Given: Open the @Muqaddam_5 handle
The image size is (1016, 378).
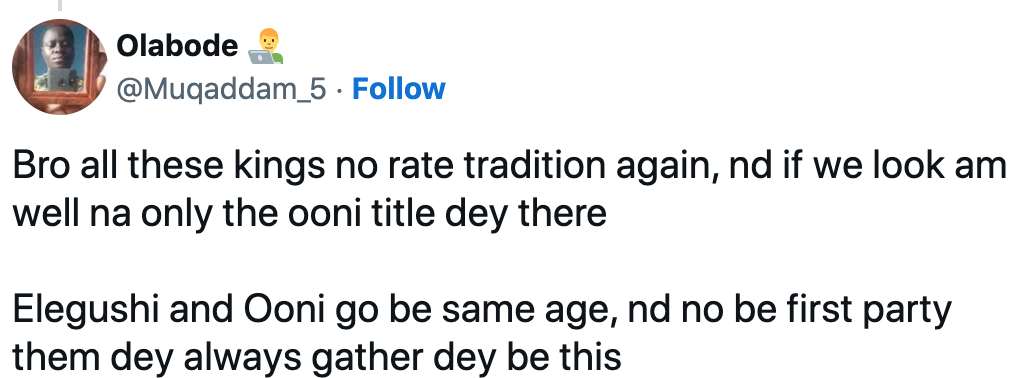Looking at the screenshot, I should [x=222, y=89].
